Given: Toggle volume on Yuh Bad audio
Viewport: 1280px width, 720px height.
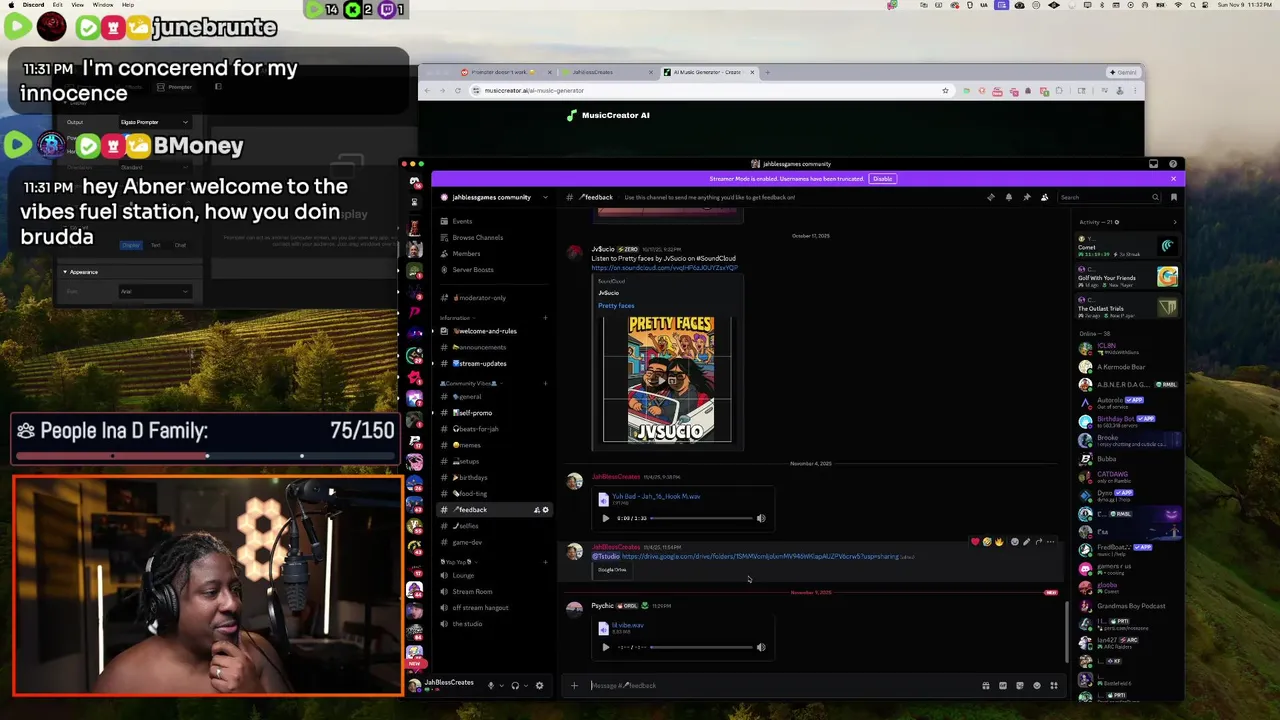Looking at the screenshot, I should coord(760,518).
